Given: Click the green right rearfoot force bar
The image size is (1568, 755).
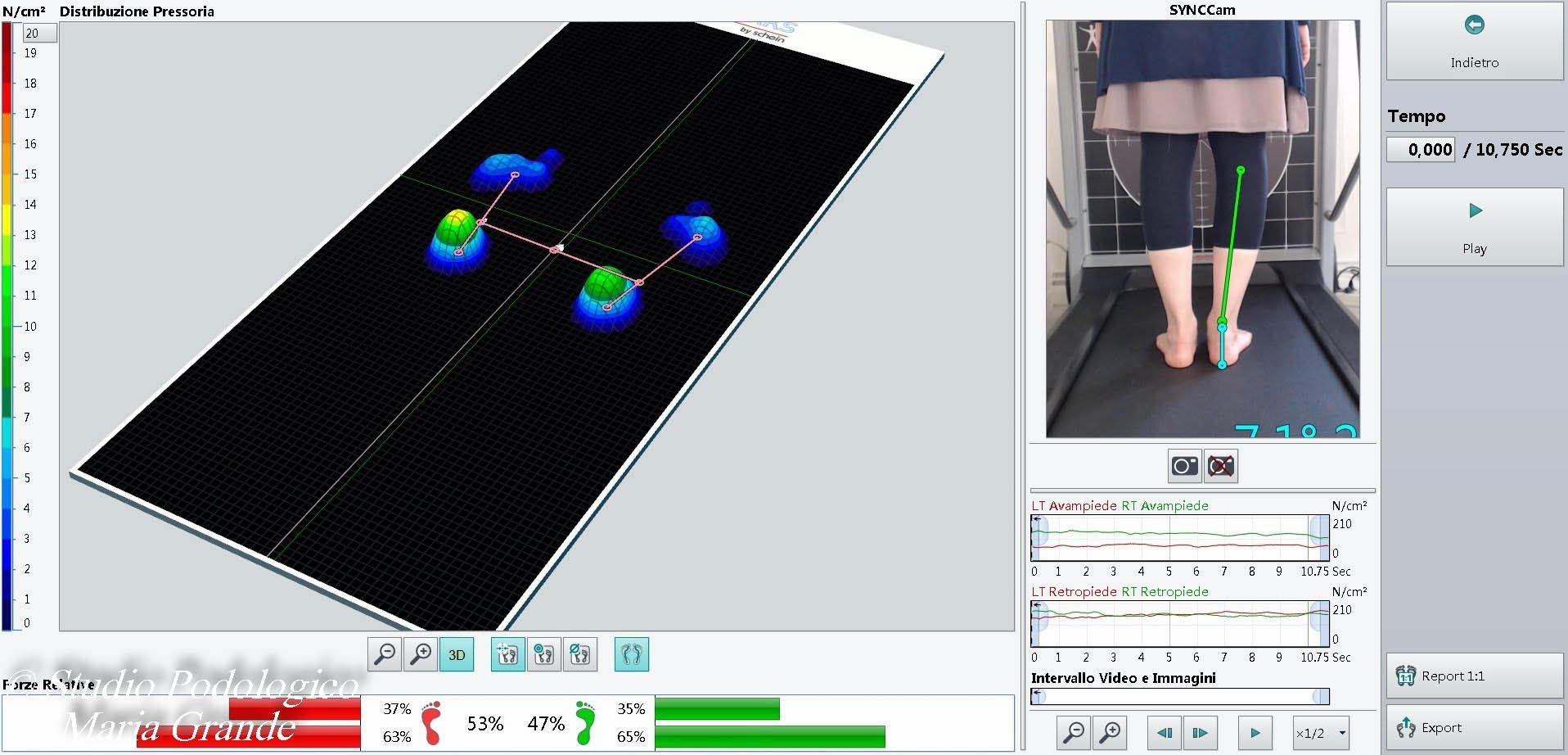Looking at the screenshot, I should (770, 737).
